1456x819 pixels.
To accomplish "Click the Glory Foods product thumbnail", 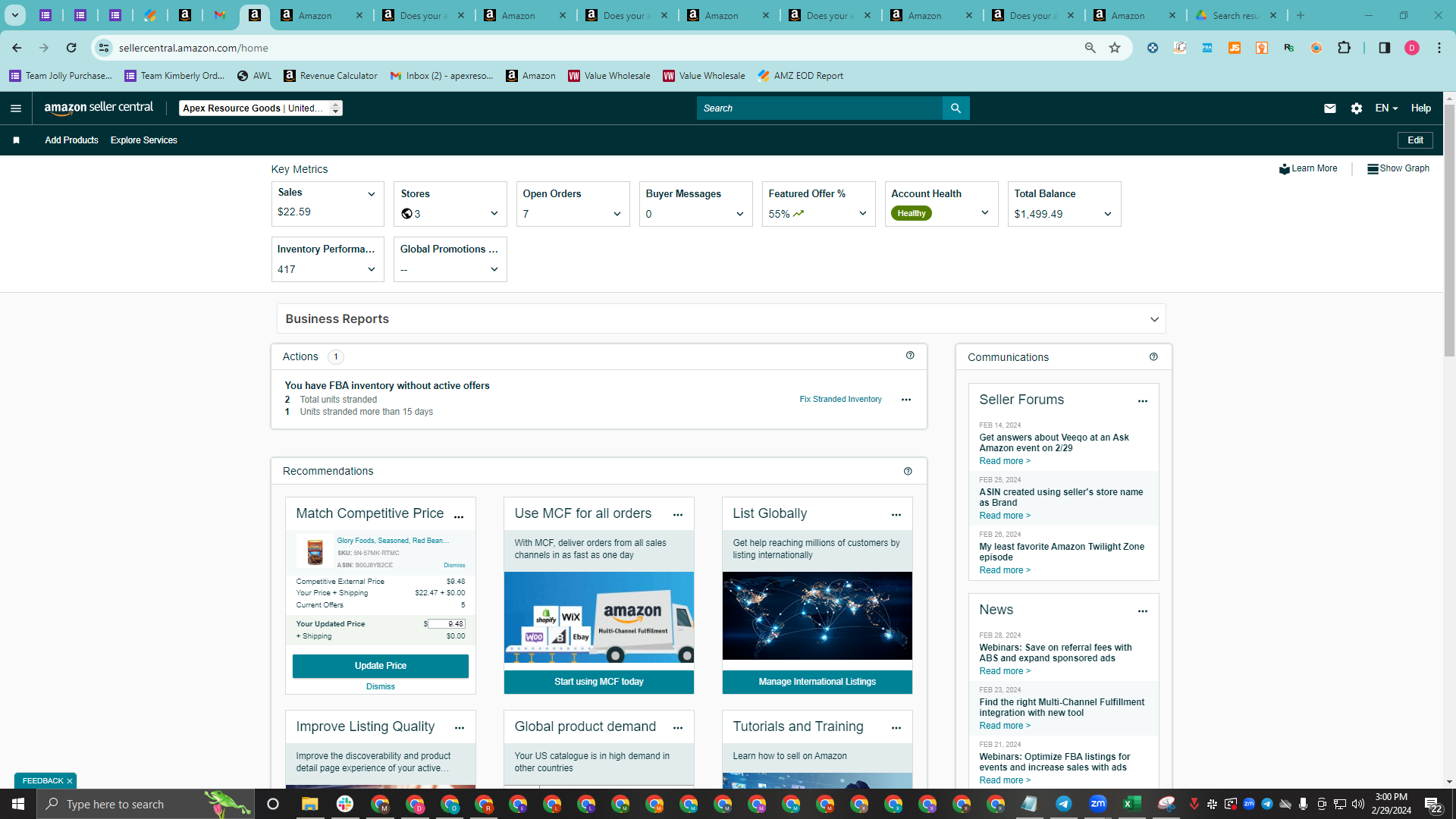I will (x=315, y=551).
